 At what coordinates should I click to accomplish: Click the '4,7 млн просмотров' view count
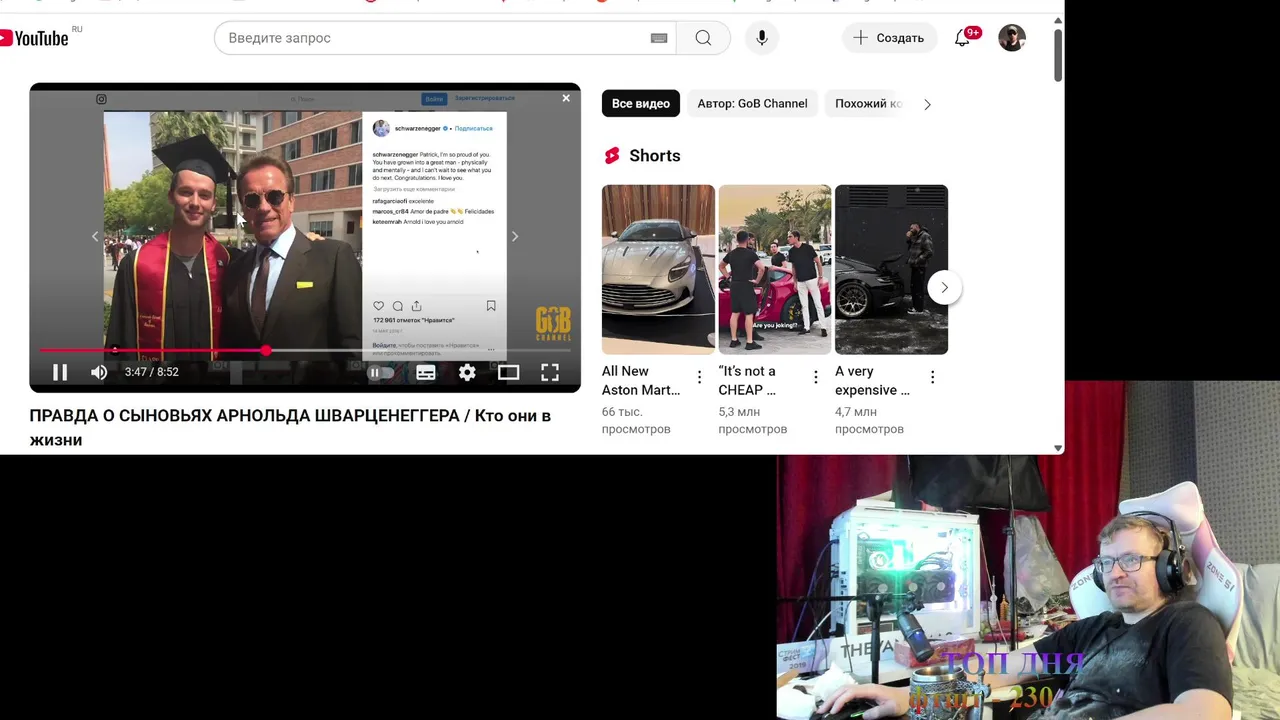[x=869, y=420]
